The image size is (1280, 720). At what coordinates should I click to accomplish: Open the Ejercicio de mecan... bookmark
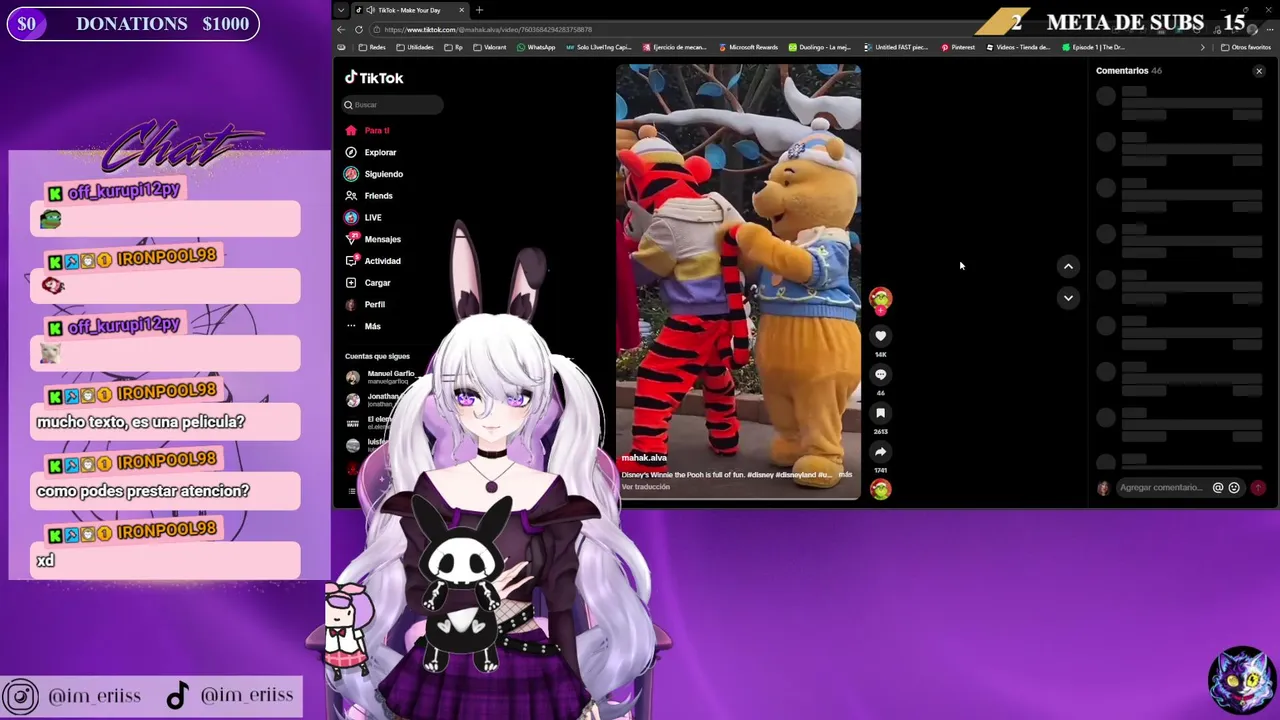(x=675, y=47)
